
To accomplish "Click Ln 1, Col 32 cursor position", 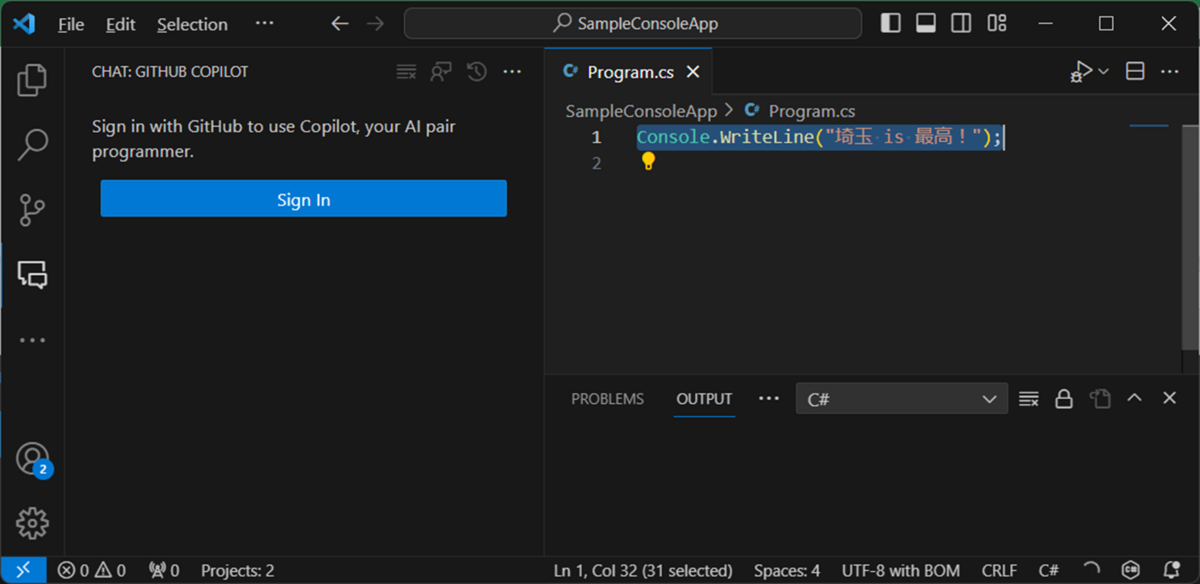I will tap(642, 571).
